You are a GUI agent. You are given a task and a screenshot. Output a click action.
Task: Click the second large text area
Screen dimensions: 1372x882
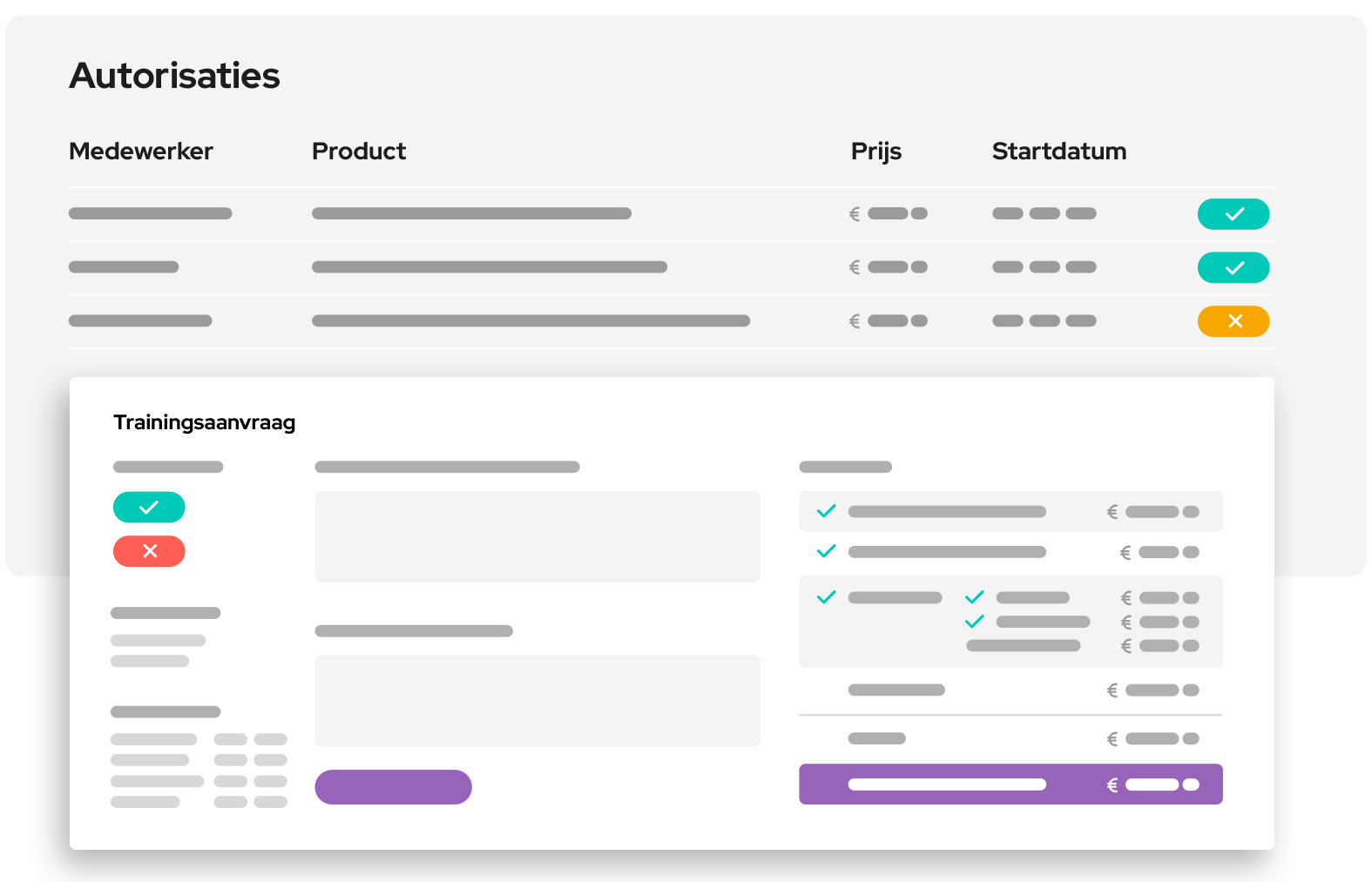537,700
